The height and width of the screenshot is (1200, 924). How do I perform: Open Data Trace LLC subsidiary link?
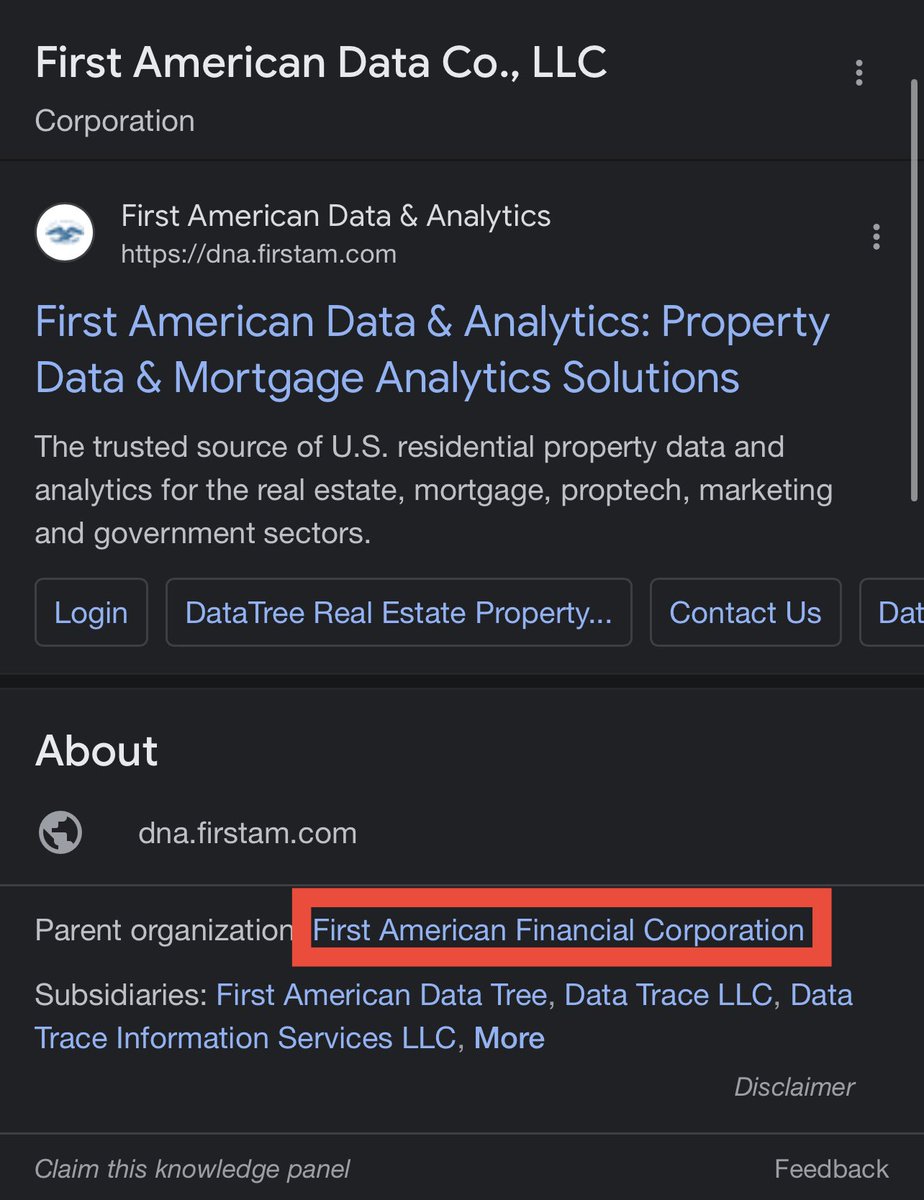[x=668, y=995]
